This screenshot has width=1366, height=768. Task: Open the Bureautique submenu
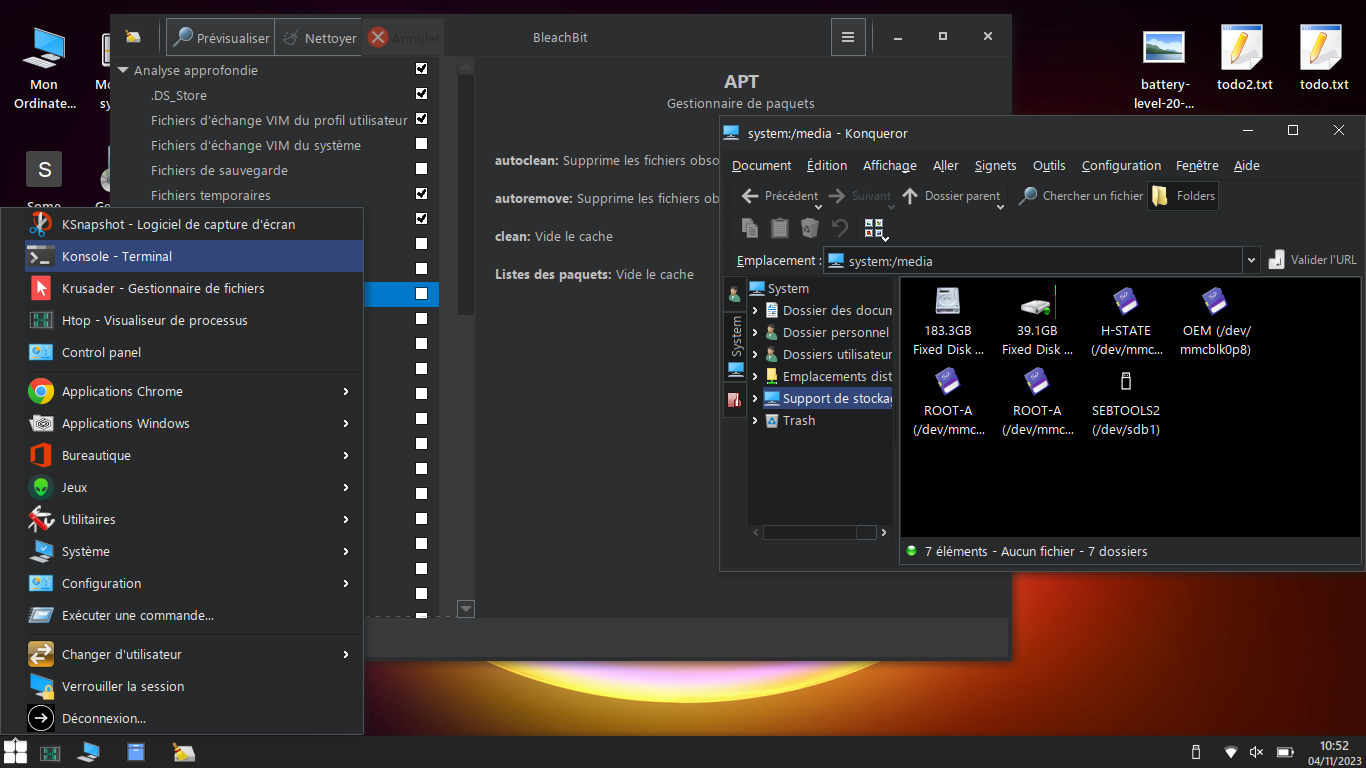[x=194, y=455]
